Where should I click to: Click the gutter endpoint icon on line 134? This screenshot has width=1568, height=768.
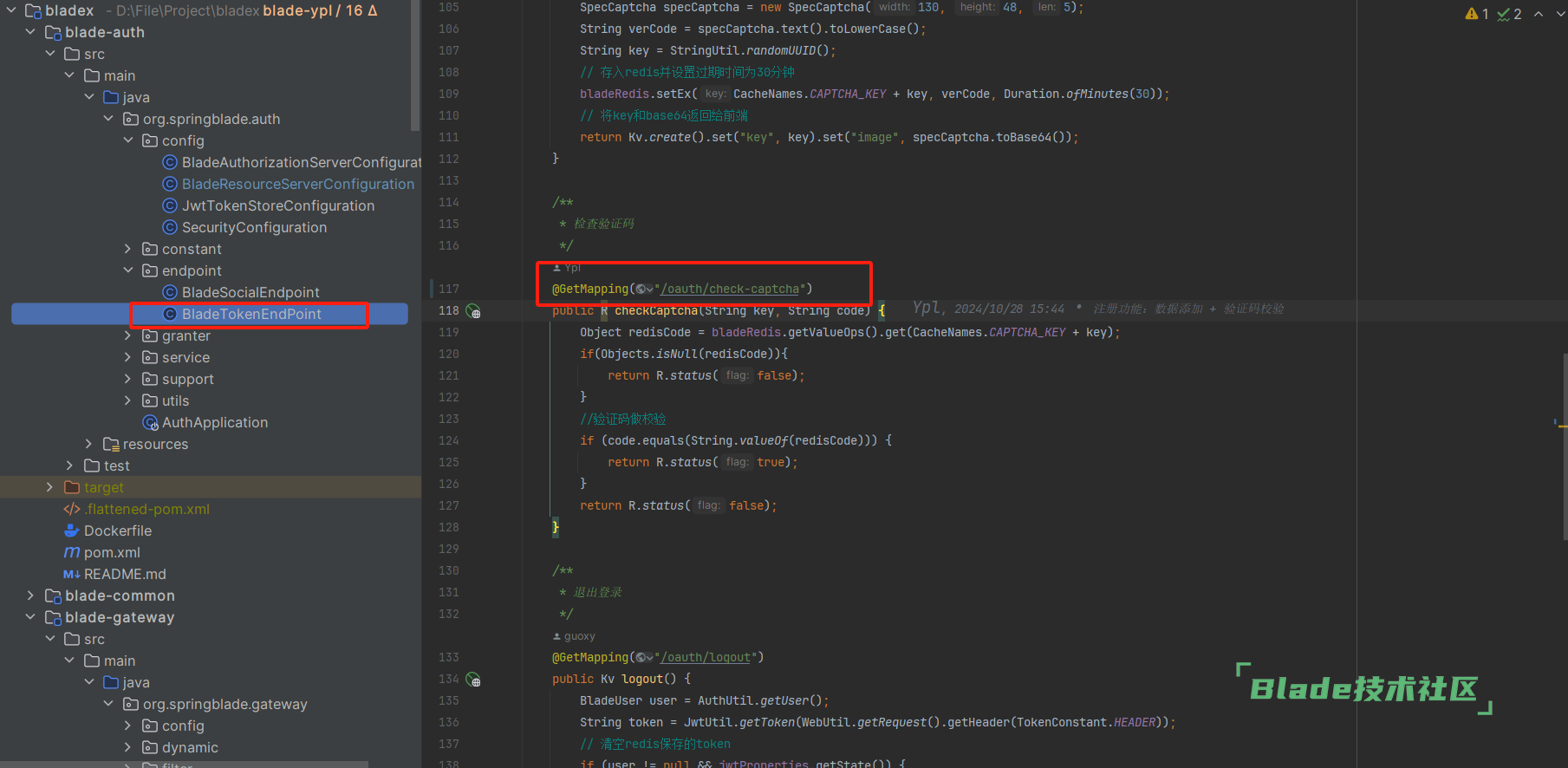coord(473,679)
